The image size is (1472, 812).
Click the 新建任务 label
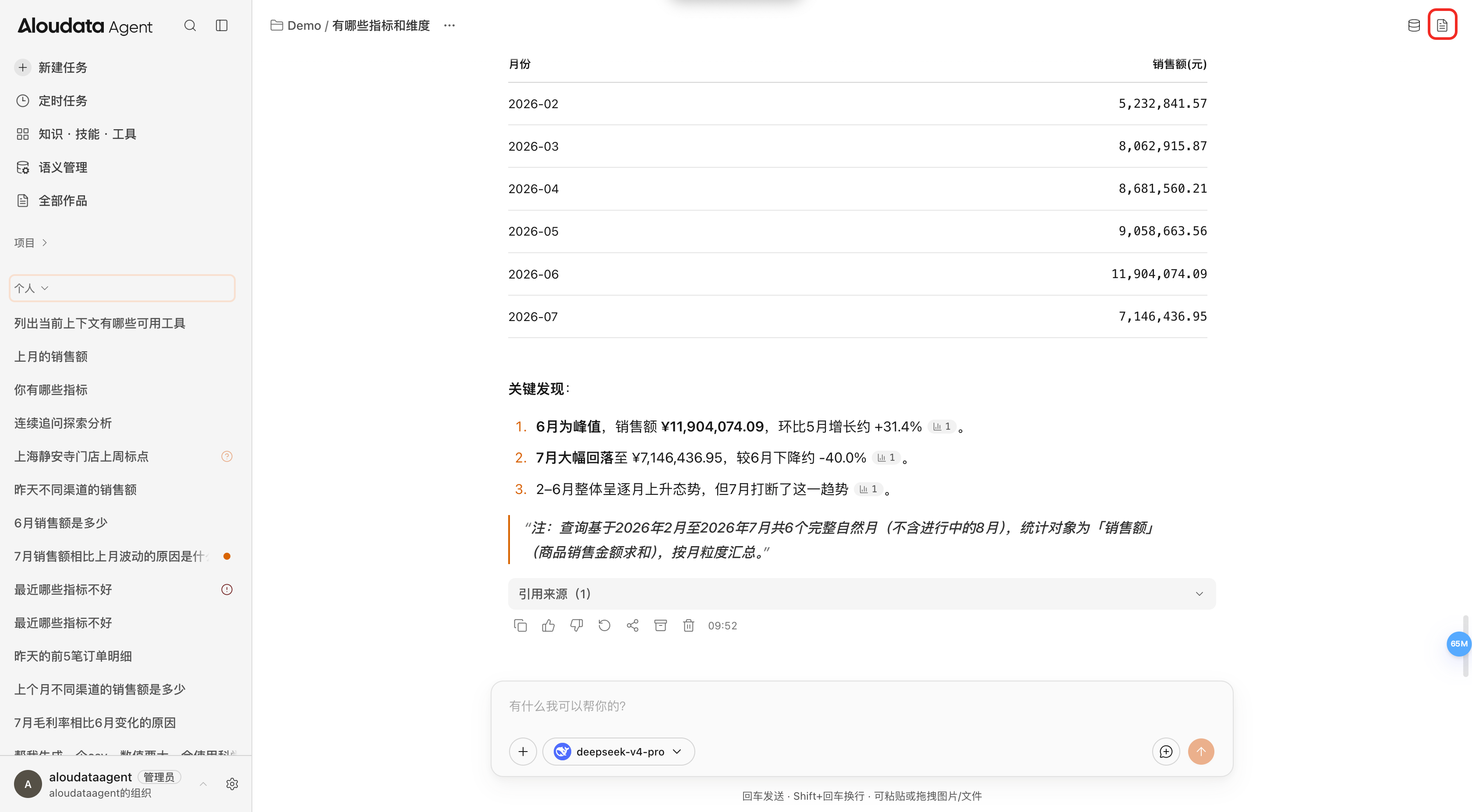click(x=63, y=67)
